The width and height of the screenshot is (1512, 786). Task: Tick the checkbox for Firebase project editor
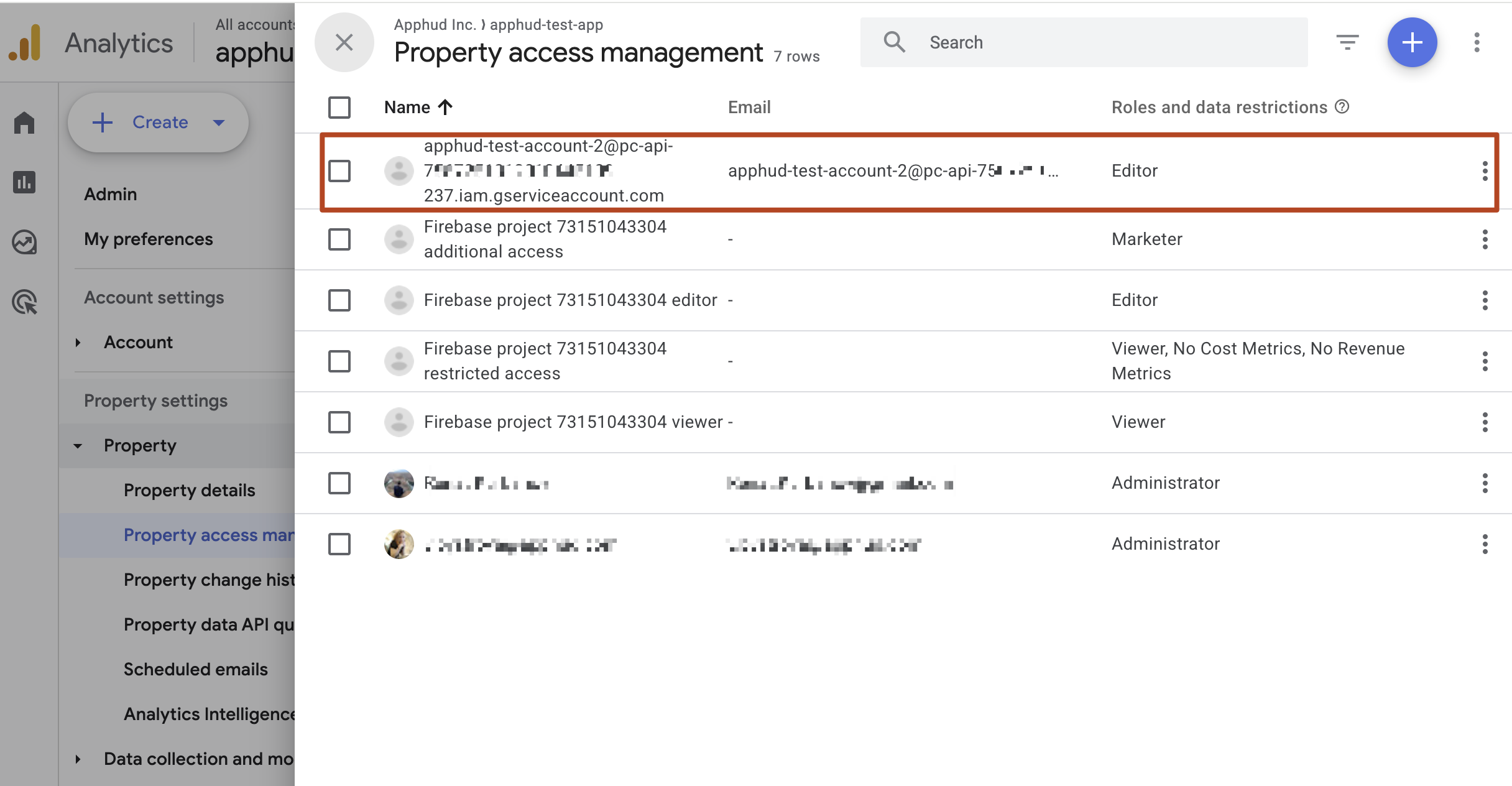pos(339,300)
